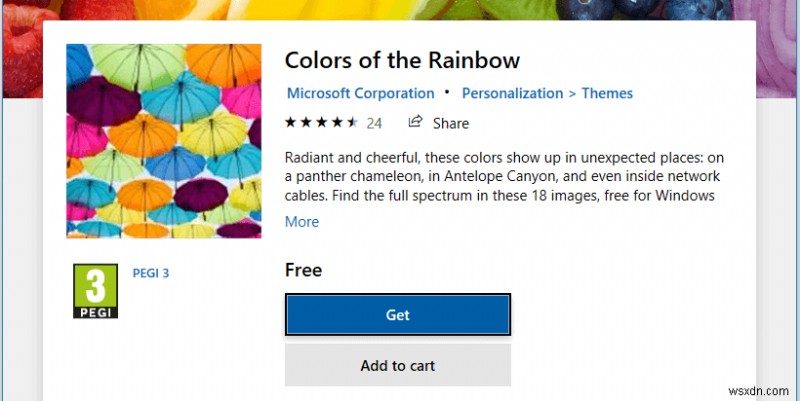Click the Free price label
This screenshot has width=800, height=401.
[304, 270]
